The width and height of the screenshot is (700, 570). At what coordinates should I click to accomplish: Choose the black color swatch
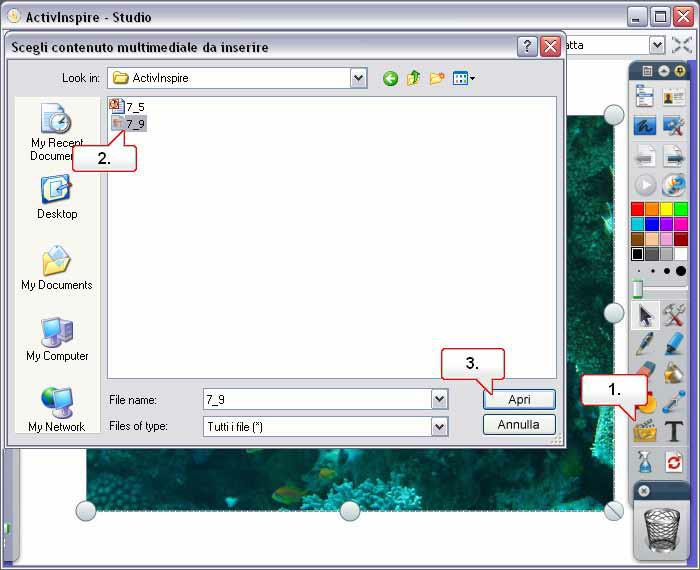click(x=638, y=254)
